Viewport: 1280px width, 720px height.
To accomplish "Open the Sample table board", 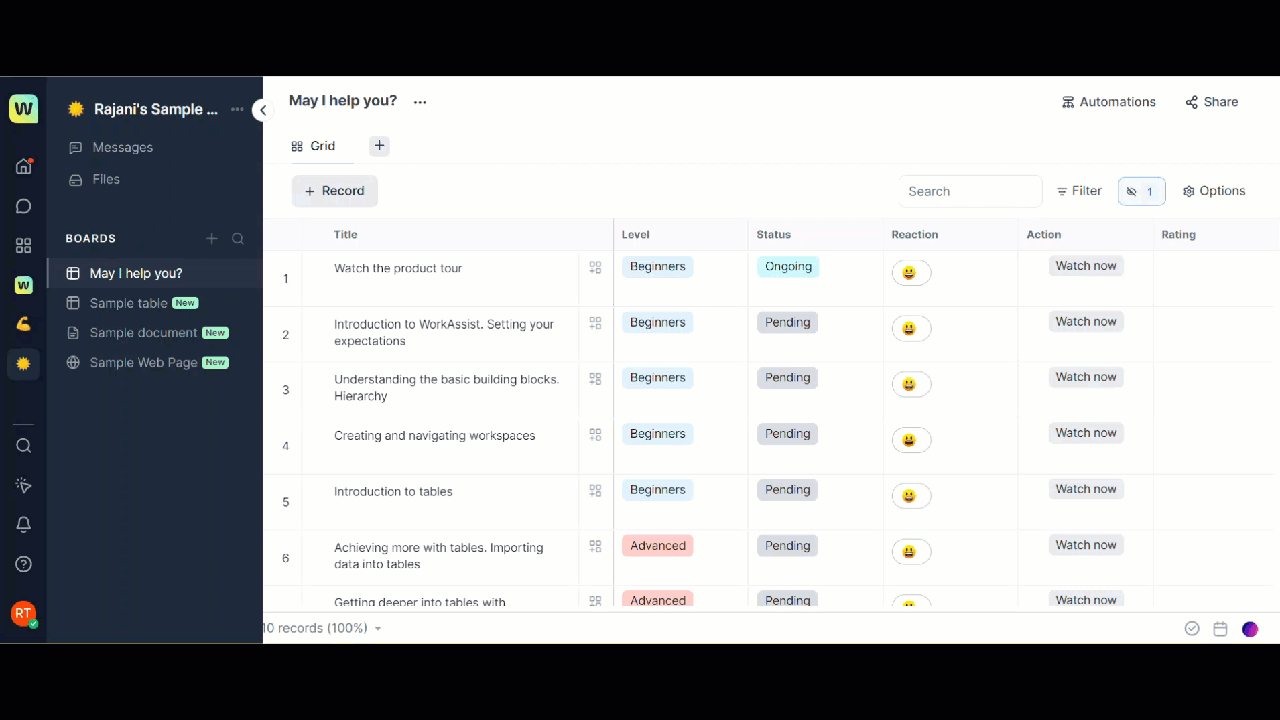I will (129, 303).
